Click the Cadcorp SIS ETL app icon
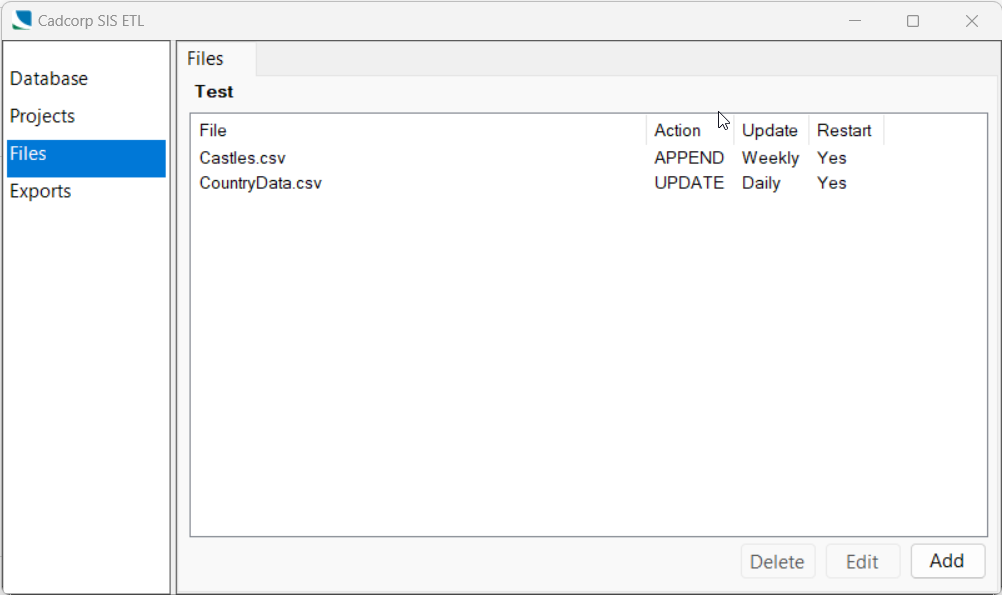1002x595 pixels. coord(22,20)
